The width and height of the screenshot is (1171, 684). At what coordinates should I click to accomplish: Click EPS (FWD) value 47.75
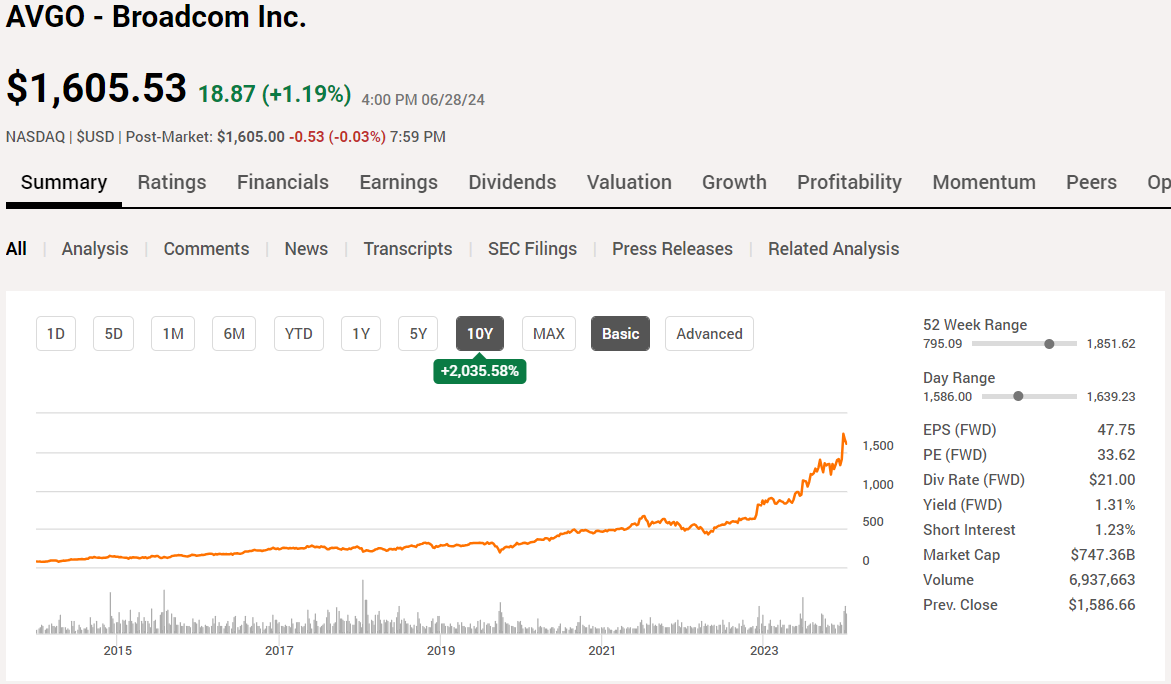click(x=1116, y=430)
